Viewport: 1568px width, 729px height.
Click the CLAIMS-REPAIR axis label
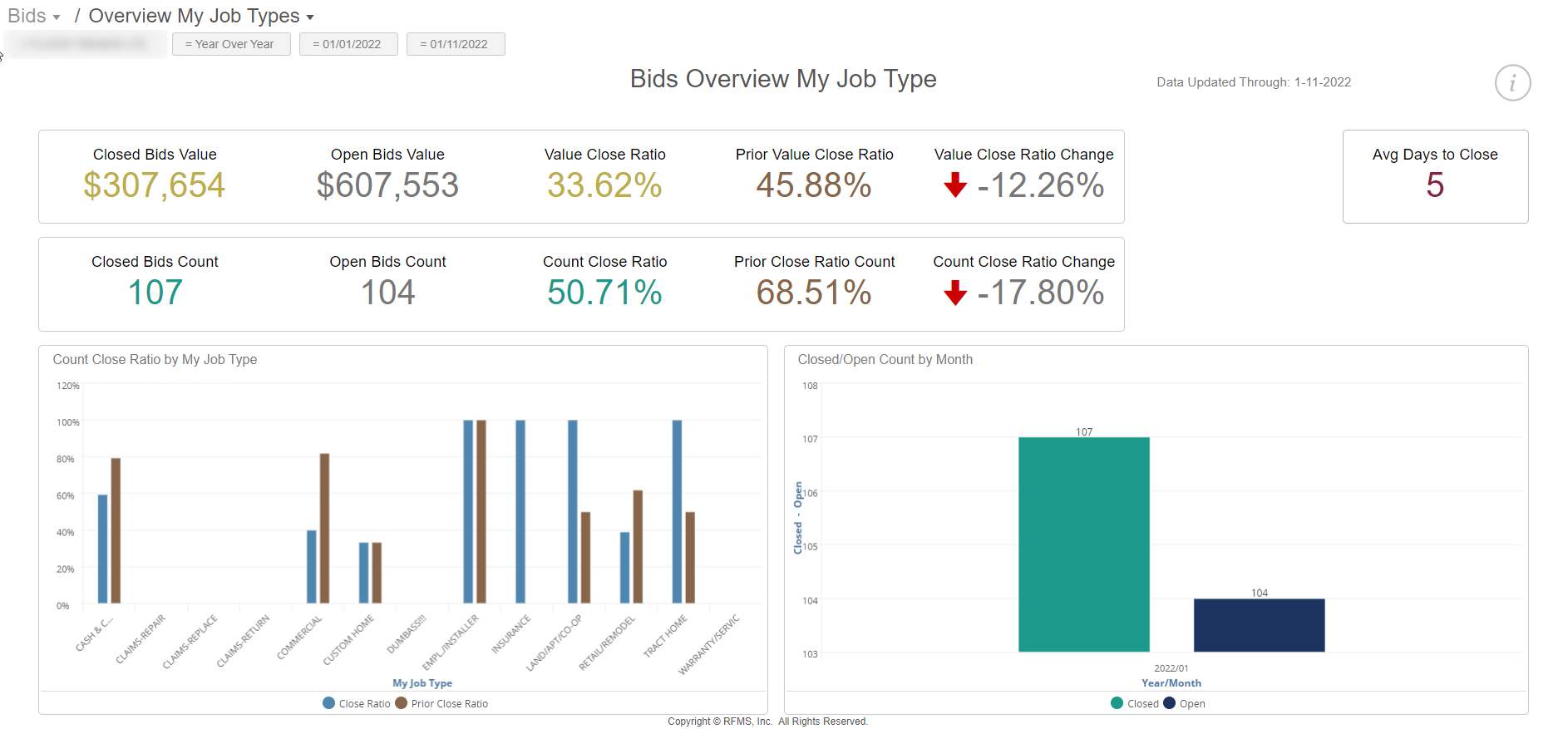point(141,639)
